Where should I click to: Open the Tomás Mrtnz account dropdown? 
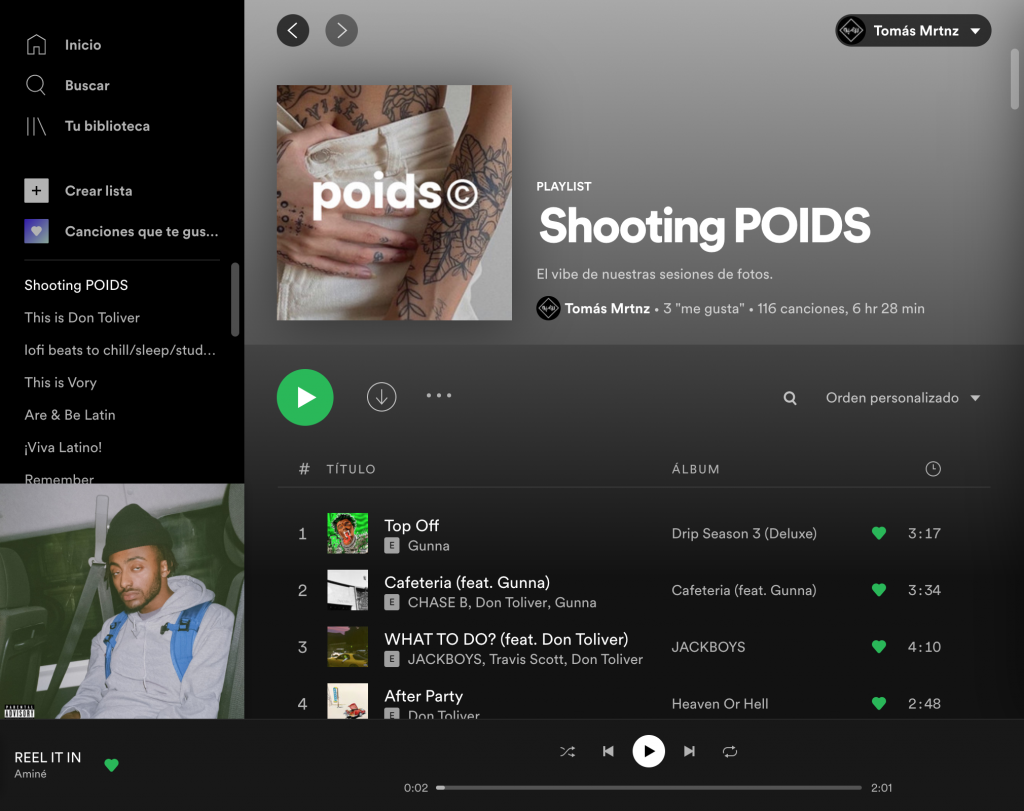(x=911, y=30)
